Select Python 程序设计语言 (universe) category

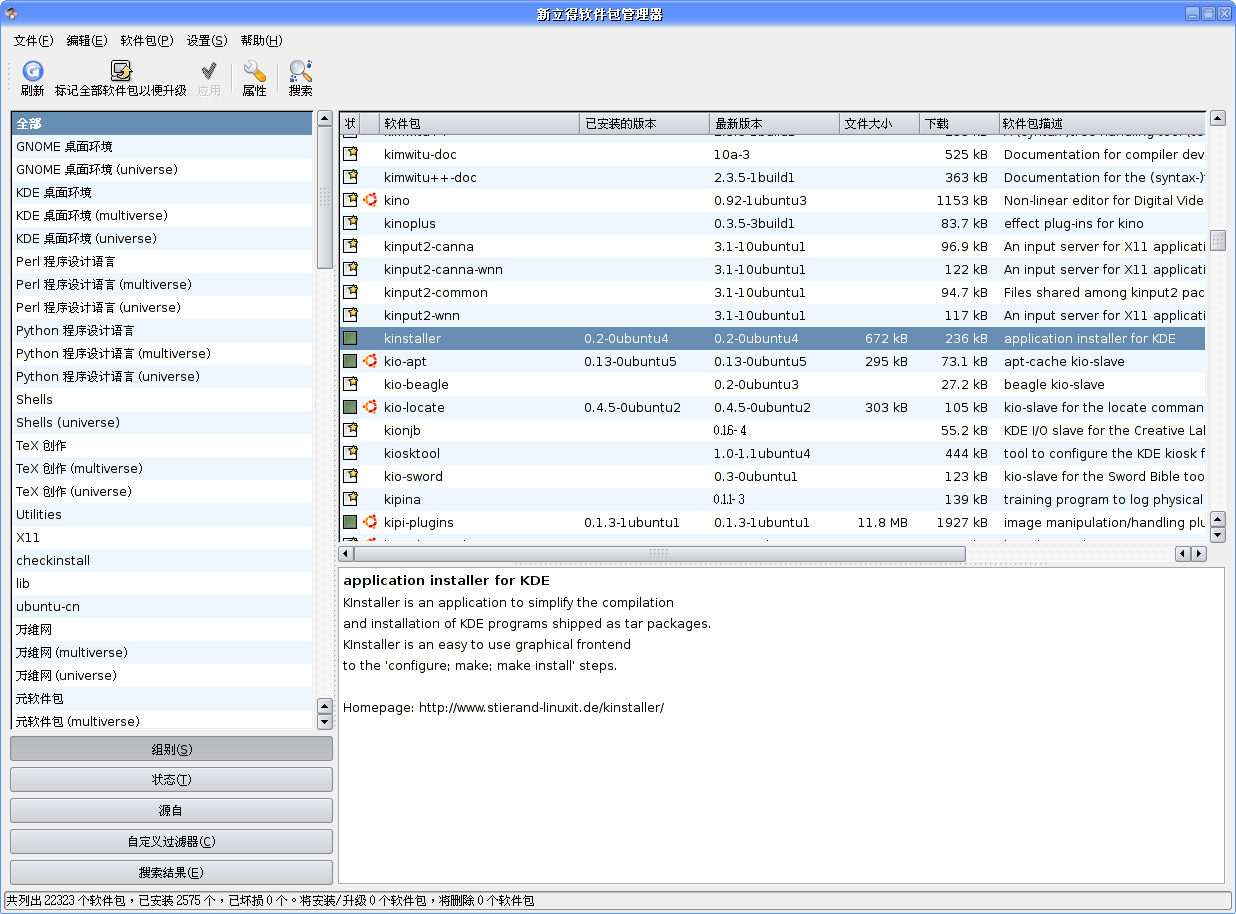pyautogui.click(x=162, y=377)
